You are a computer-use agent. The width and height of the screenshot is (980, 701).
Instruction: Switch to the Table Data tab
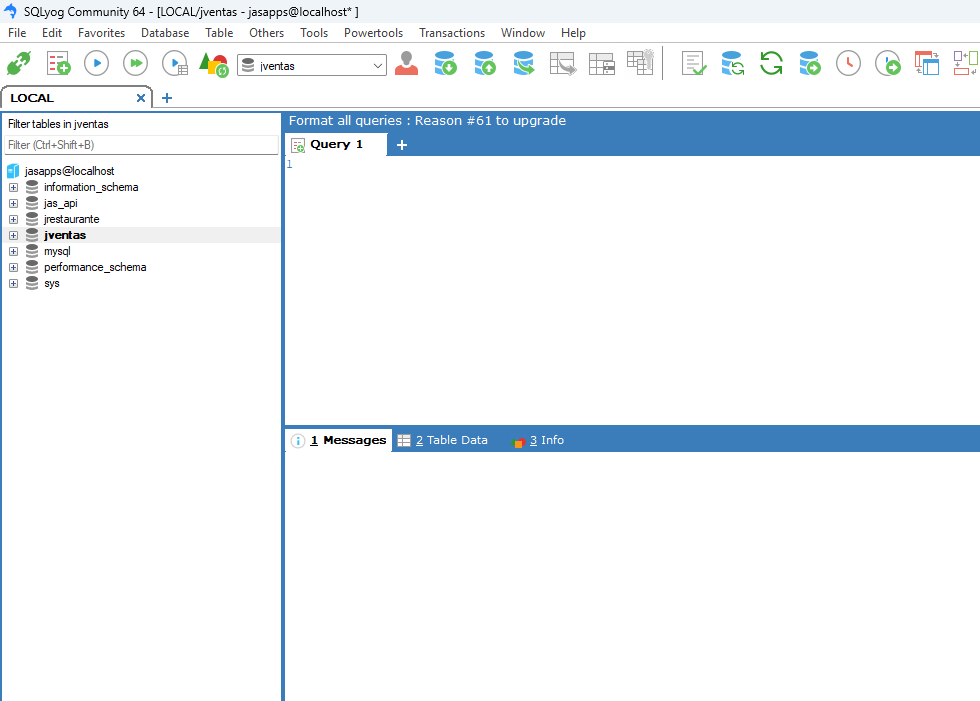[443, 440]
